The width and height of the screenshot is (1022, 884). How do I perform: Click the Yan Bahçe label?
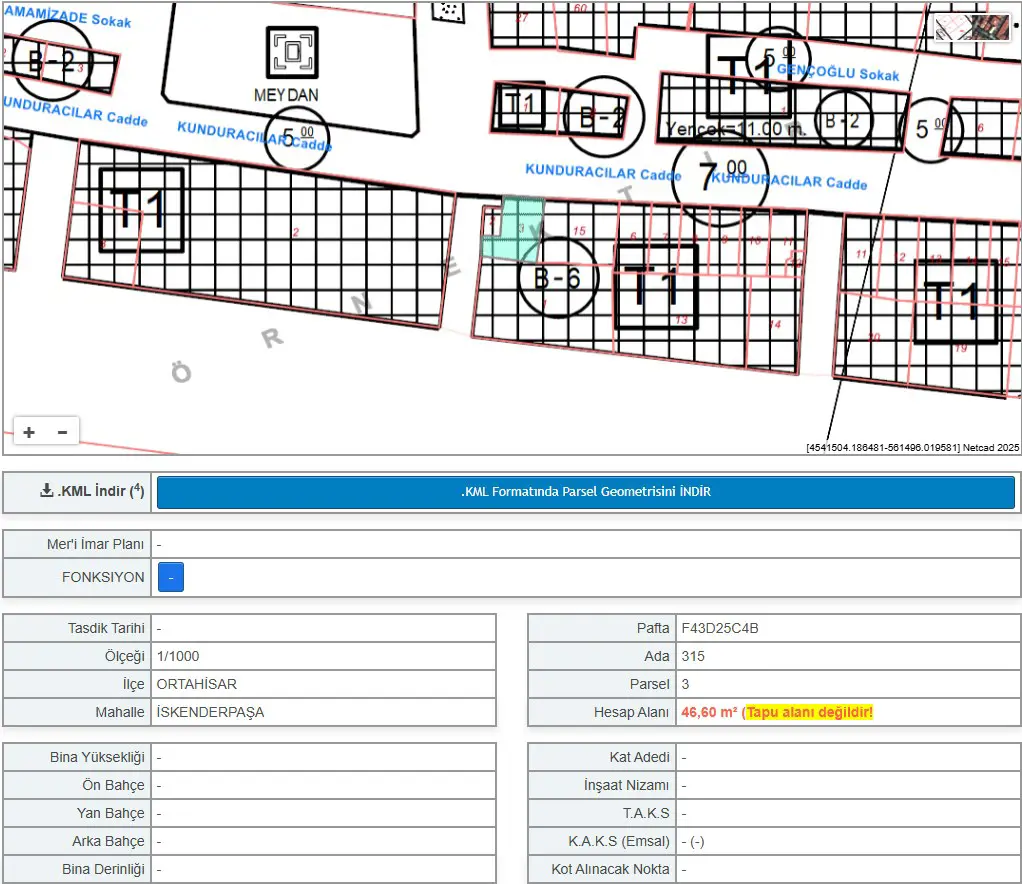111,814
